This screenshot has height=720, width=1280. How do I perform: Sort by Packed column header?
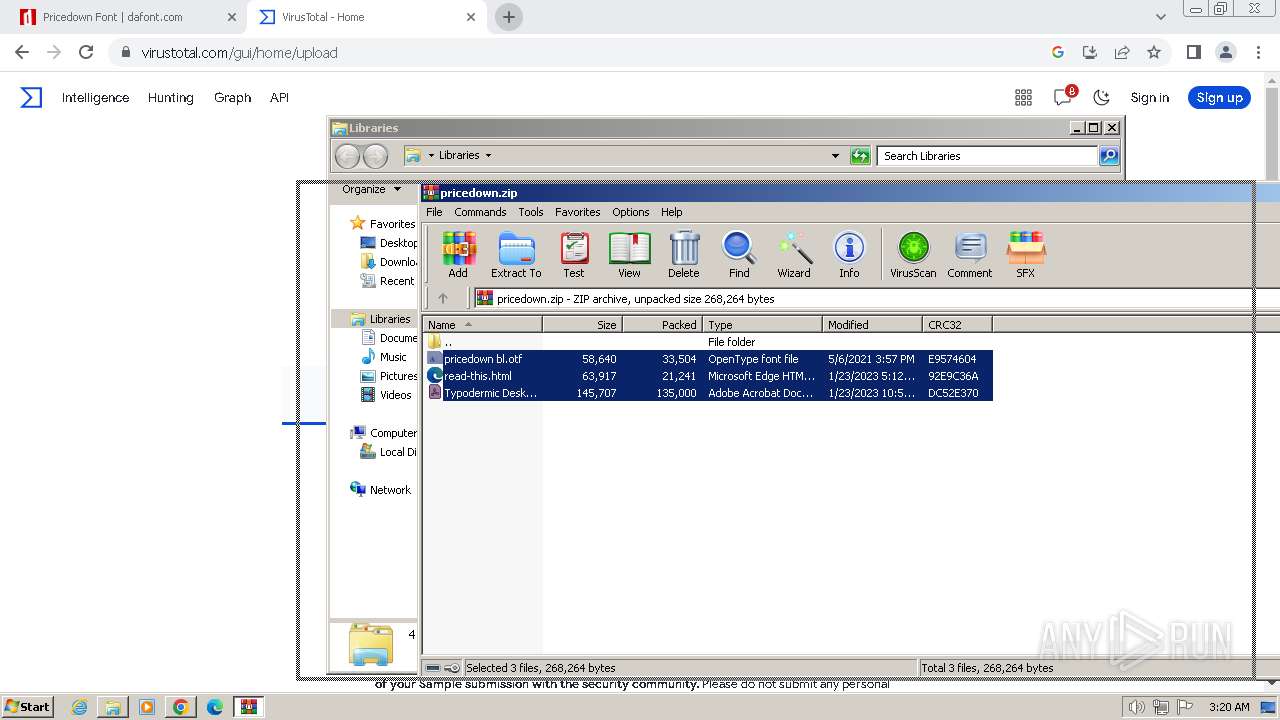pyautogui.click(x=664, y=325)
